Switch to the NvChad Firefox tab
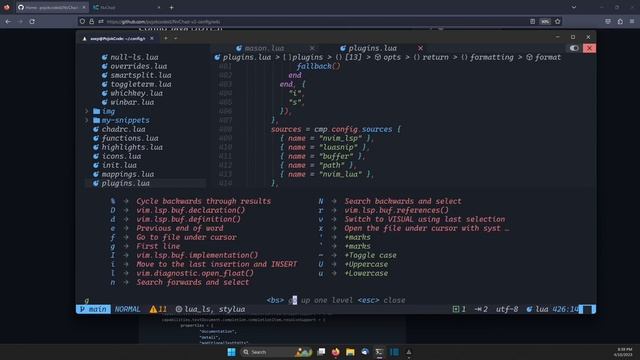The width and height of the screenshot is (640, 360). point(126,7)
